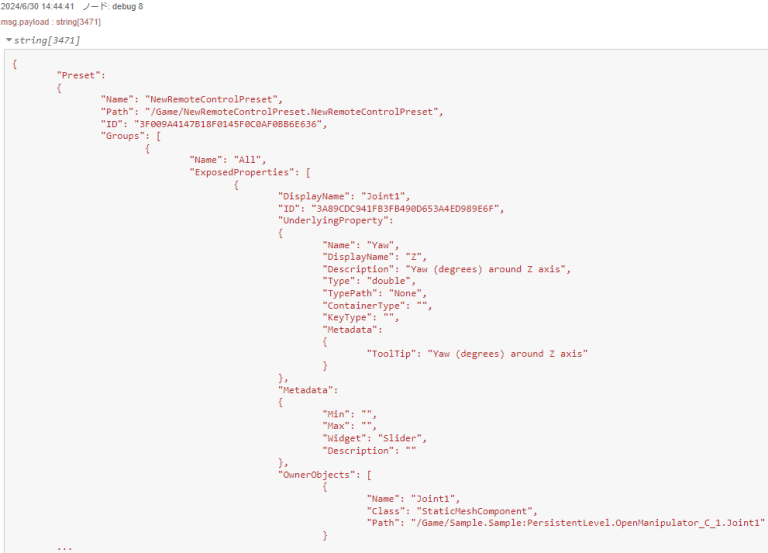Click the NewRemoteControlPreset name value
This screenshot has height=553, width=768.
pyautogui.click(x=214, y=99)
